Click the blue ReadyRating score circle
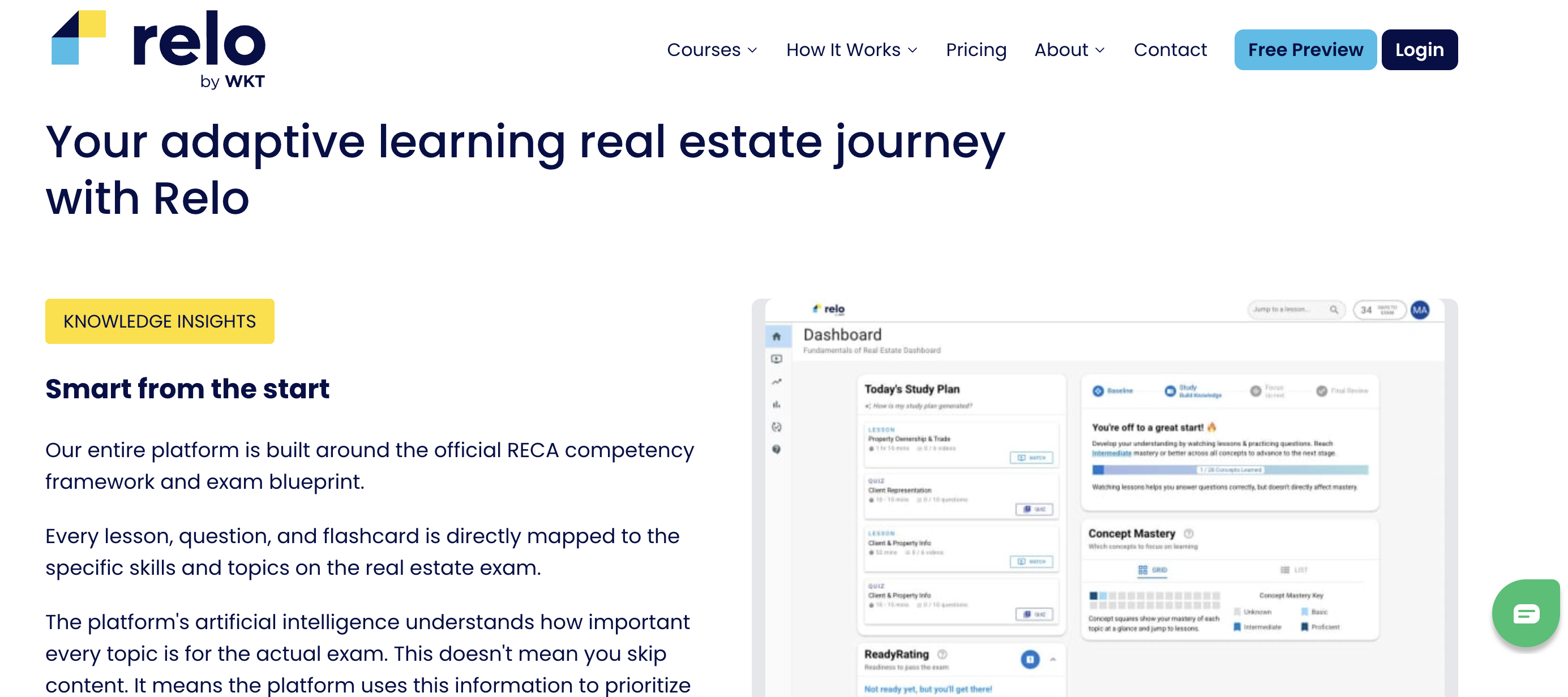 [x=1030, y=659]
